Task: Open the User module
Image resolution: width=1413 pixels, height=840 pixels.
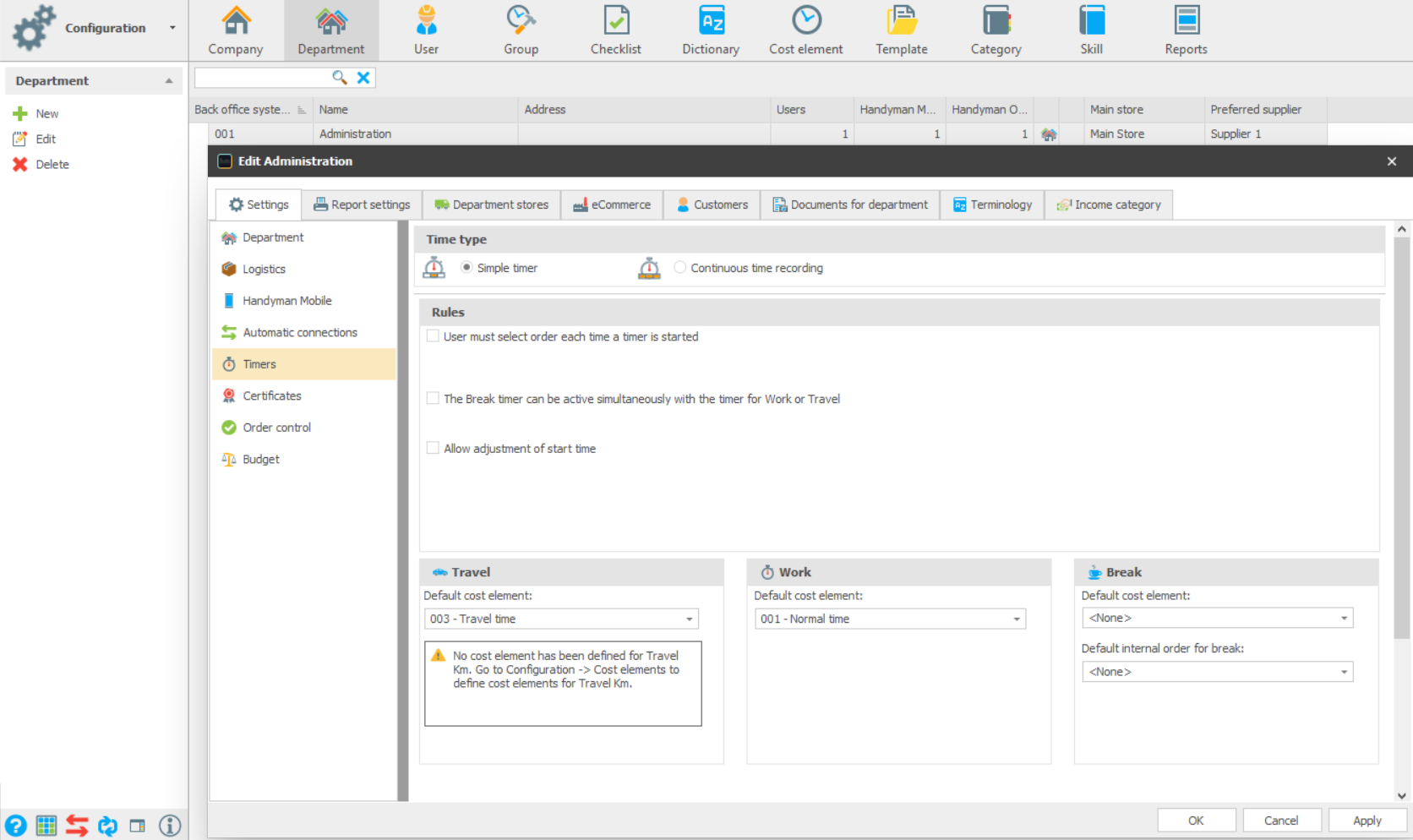Action: (x=426, y=30)
